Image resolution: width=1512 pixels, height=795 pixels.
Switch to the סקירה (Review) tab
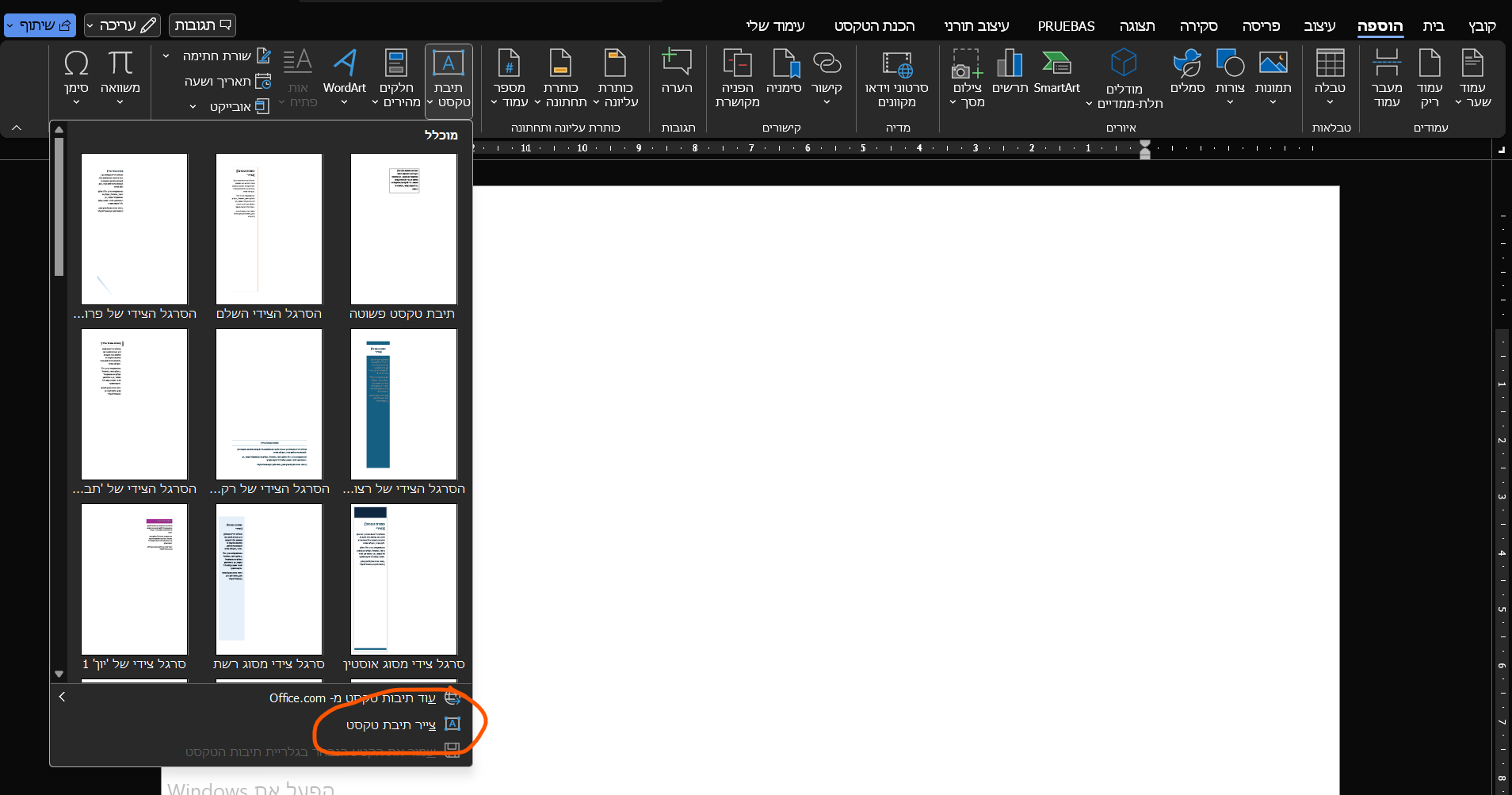click(1198, 26)
